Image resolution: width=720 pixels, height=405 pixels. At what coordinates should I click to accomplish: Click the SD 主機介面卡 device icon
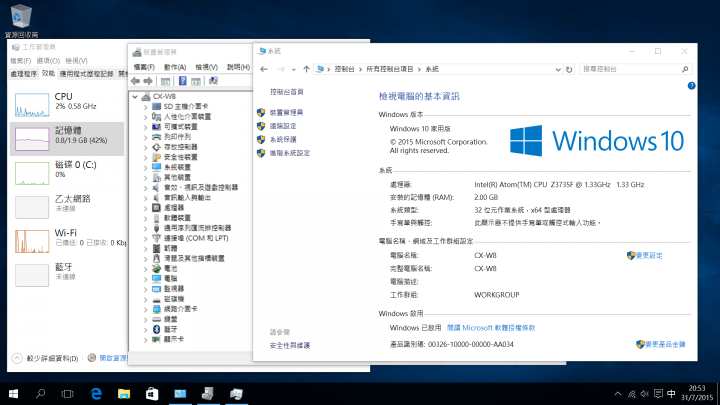tap(156, 107)
